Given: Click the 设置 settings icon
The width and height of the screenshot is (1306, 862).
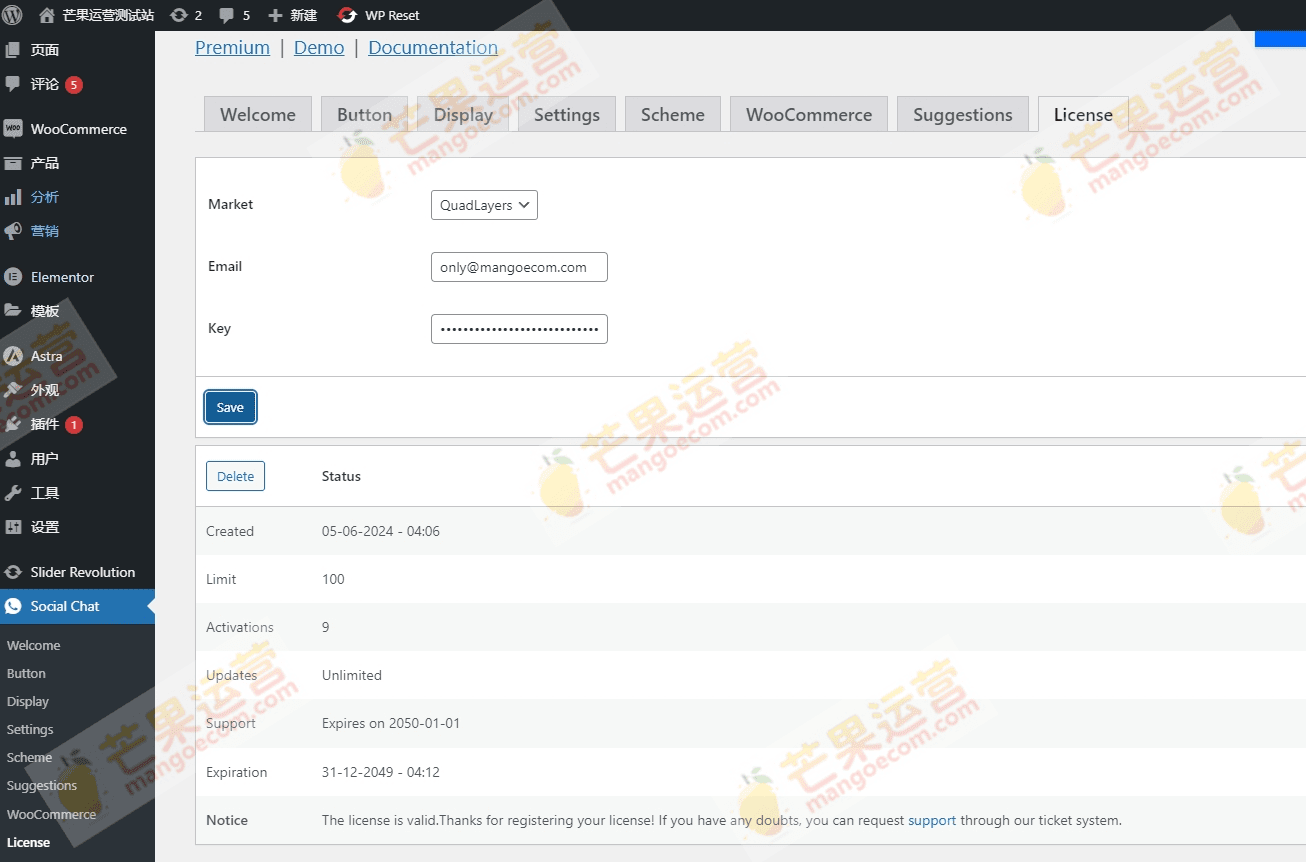Looking at the screenshot, I should coord(13,526).
